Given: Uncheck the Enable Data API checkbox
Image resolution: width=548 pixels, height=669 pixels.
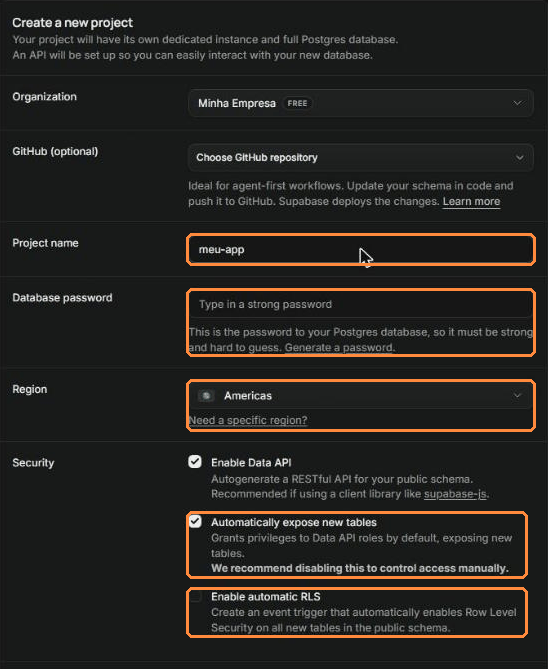Looking at the screenshot, I should pos(195,462).
